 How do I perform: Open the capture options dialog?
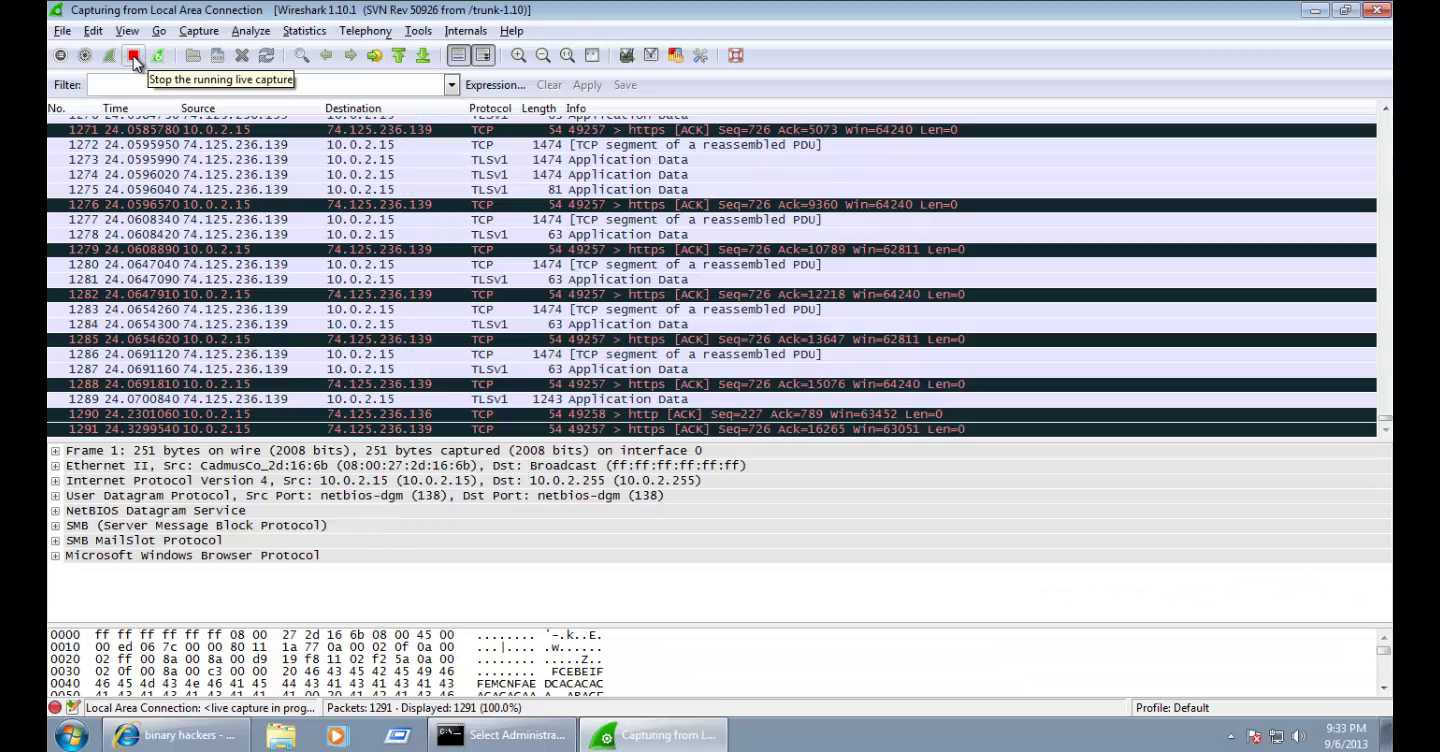pyautogui.click(x=85, y=55)
